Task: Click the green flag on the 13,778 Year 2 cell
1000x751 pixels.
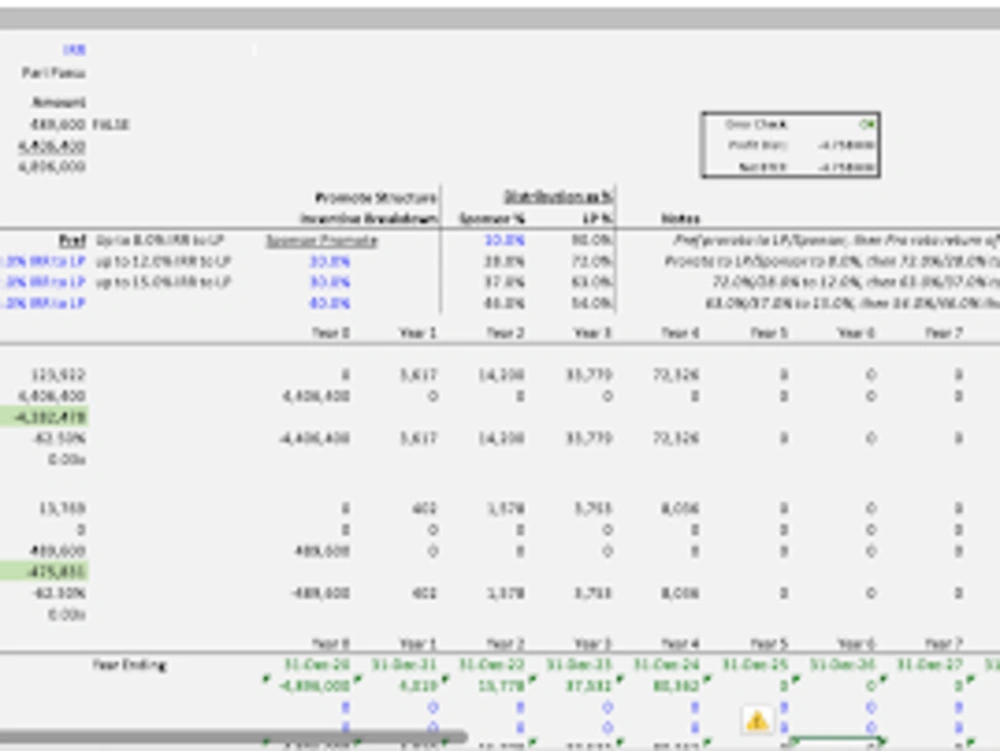Action: [x=531, y=679]
